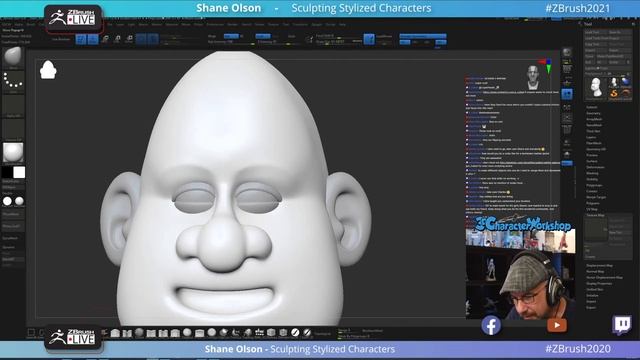
Task: Click the SwitchColor button
Action: [13, 182]
